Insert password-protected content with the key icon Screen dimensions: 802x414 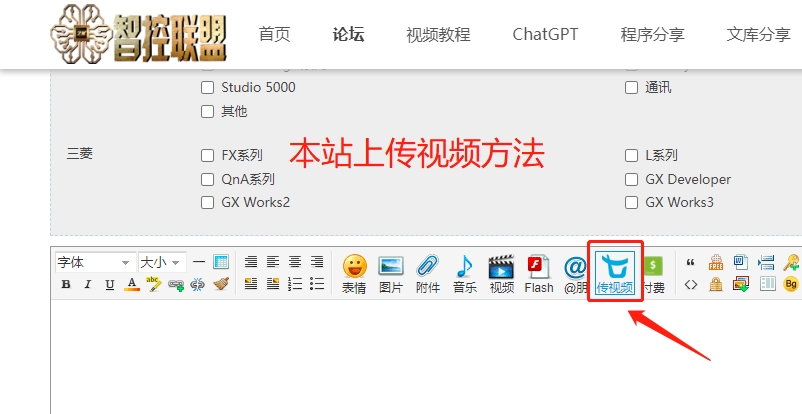click(x=791, y=262)
